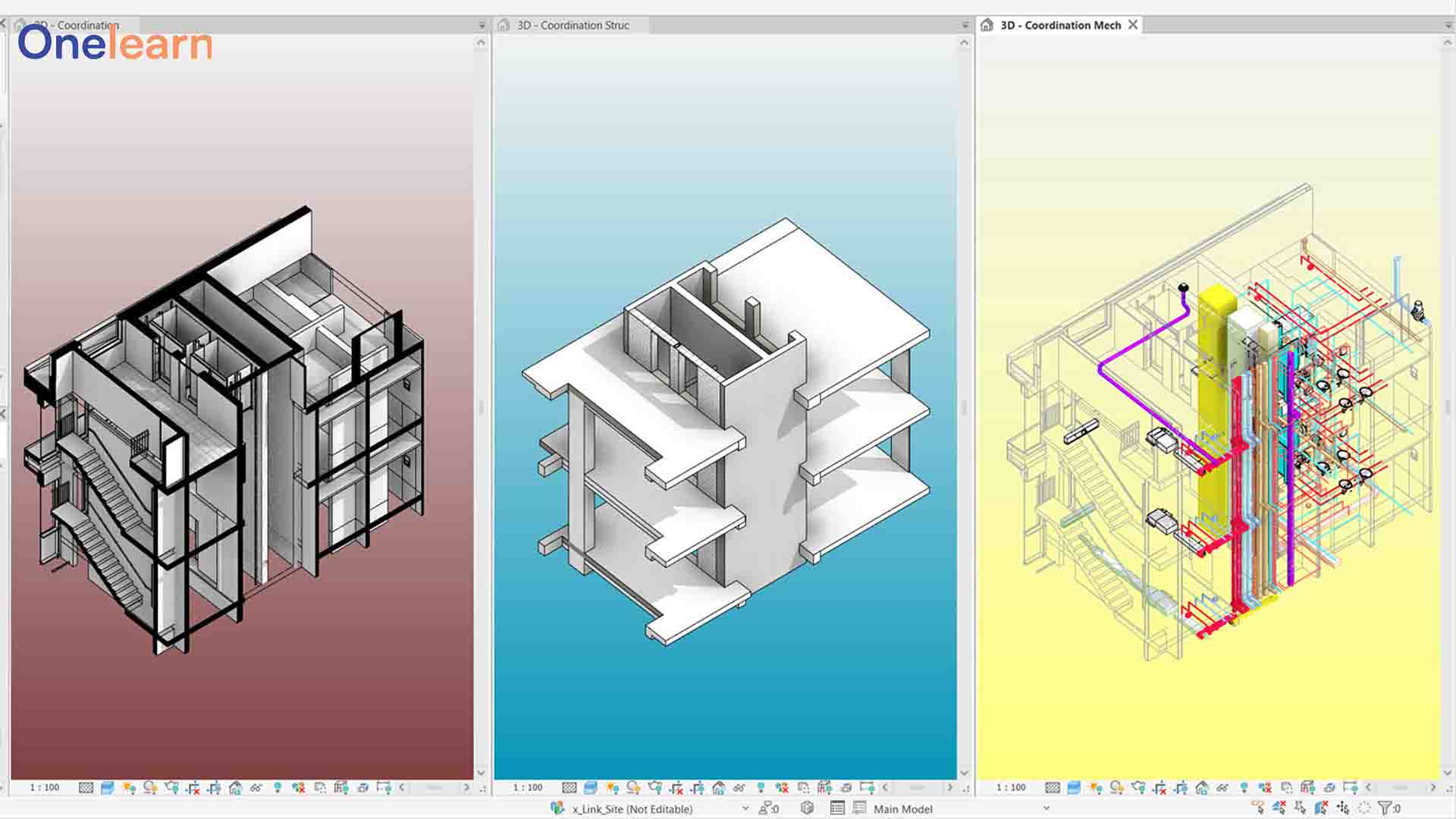Click the status bar selection filter funnel
This screenshot has width=1456, height=819.
(1385, 808)
